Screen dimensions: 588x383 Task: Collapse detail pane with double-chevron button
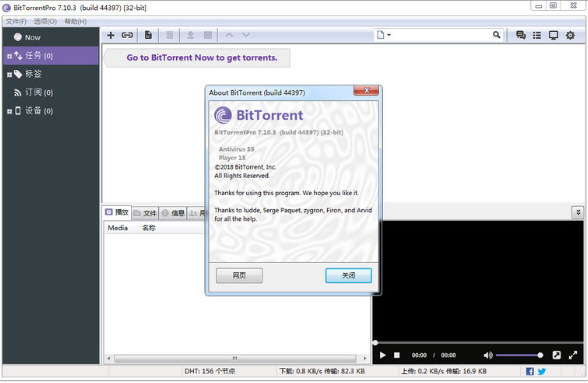tap(578, 213)
